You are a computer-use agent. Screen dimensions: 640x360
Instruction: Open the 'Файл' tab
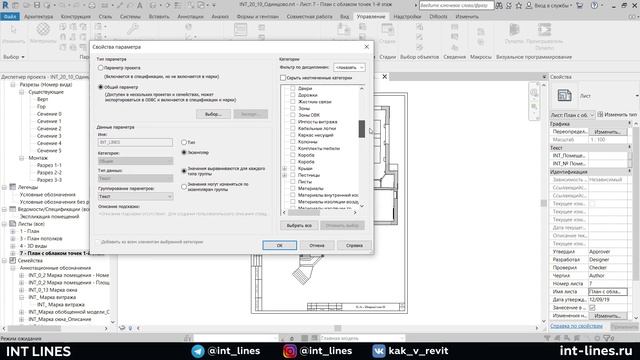[x=10, y=17]
